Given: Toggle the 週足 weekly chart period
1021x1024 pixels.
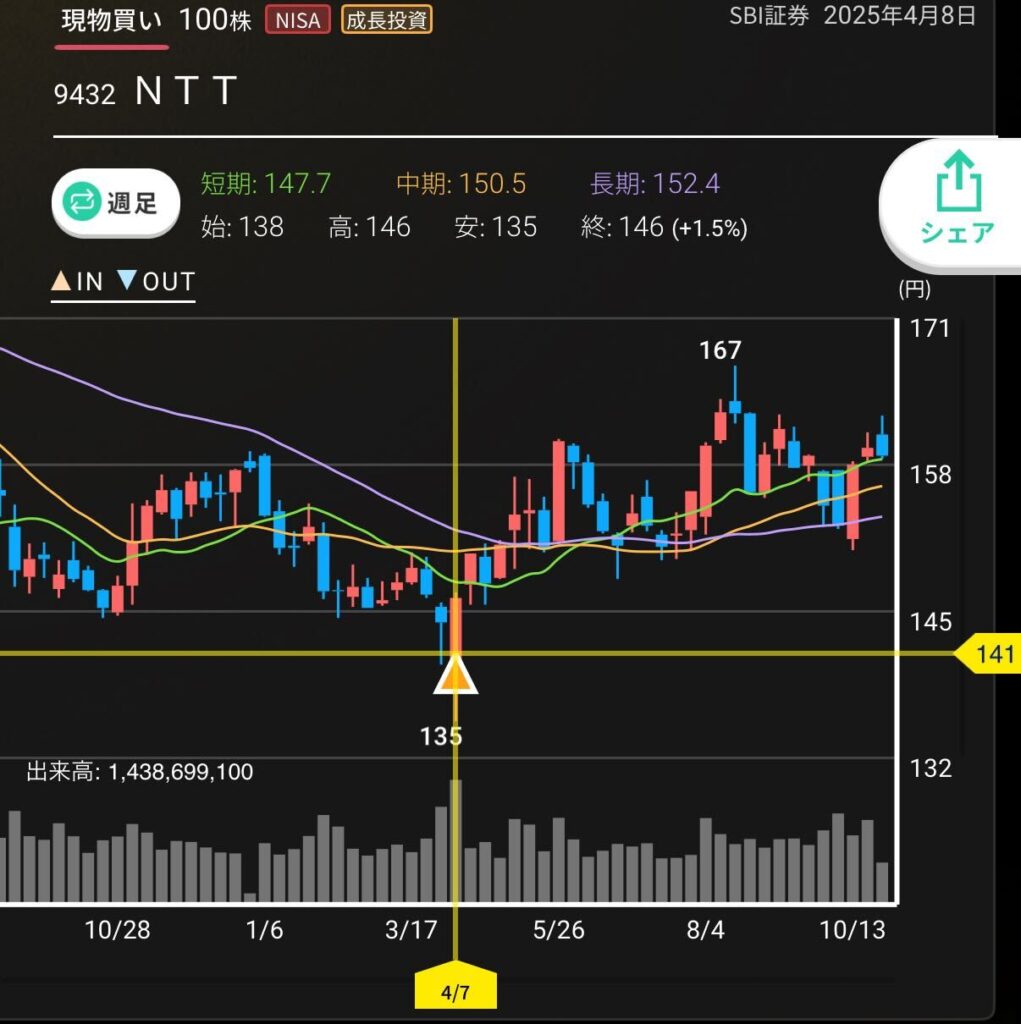Looking at the screenshot, I should pos(116,203).
